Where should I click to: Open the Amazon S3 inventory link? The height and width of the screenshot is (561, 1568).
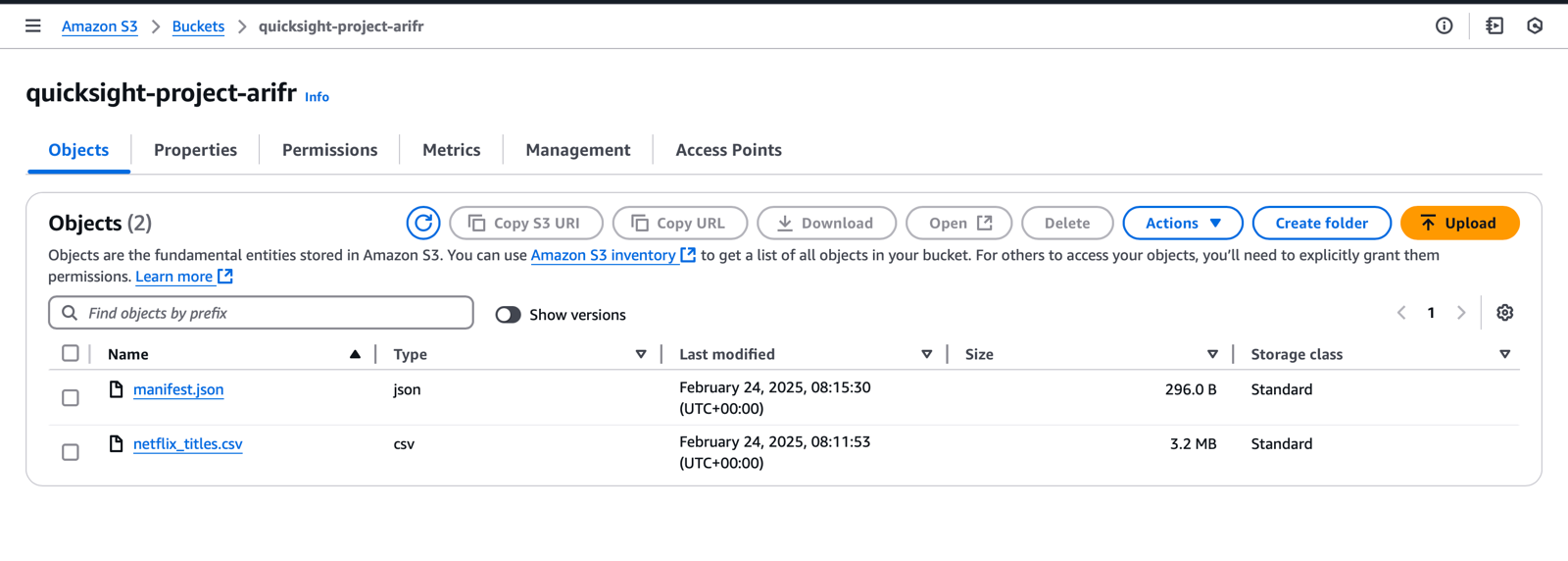point(603,255)
